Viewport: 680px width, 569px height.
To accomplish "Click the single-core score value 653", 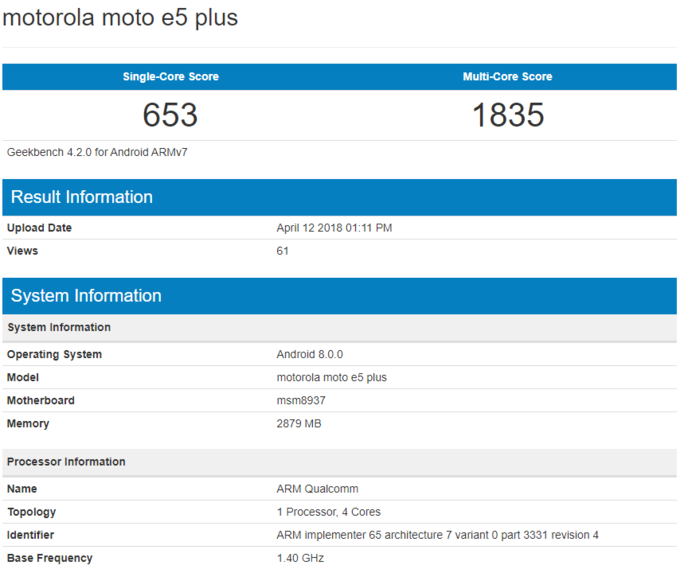I will coord(170,115).
